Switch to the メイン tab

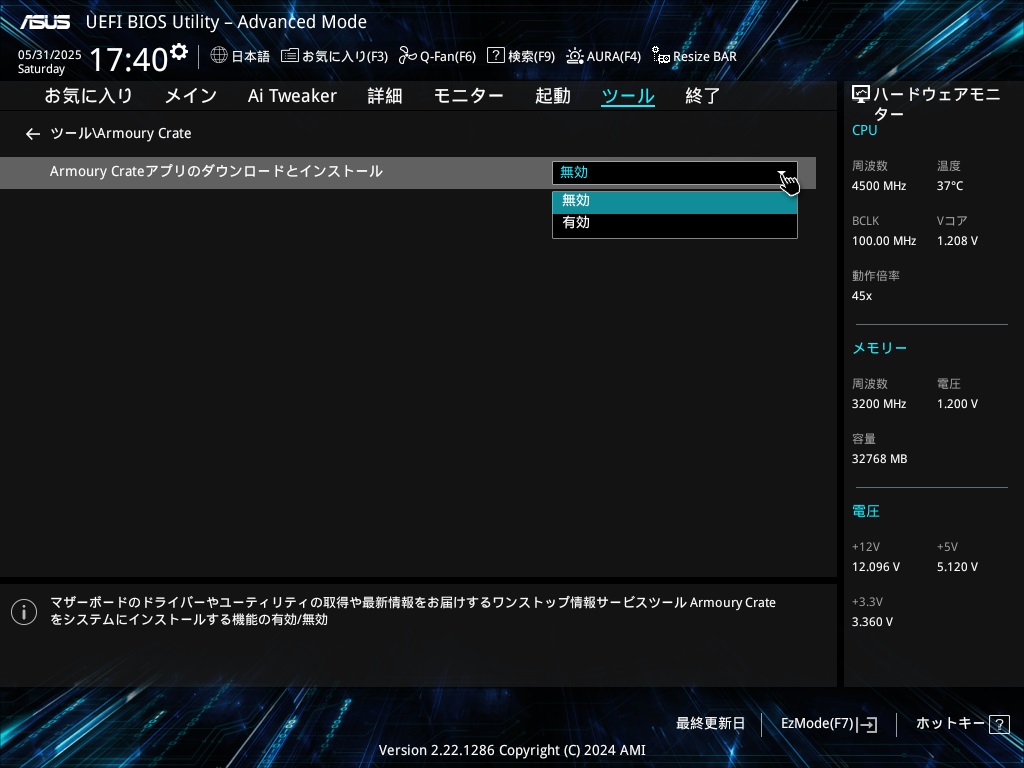point(191,96)
